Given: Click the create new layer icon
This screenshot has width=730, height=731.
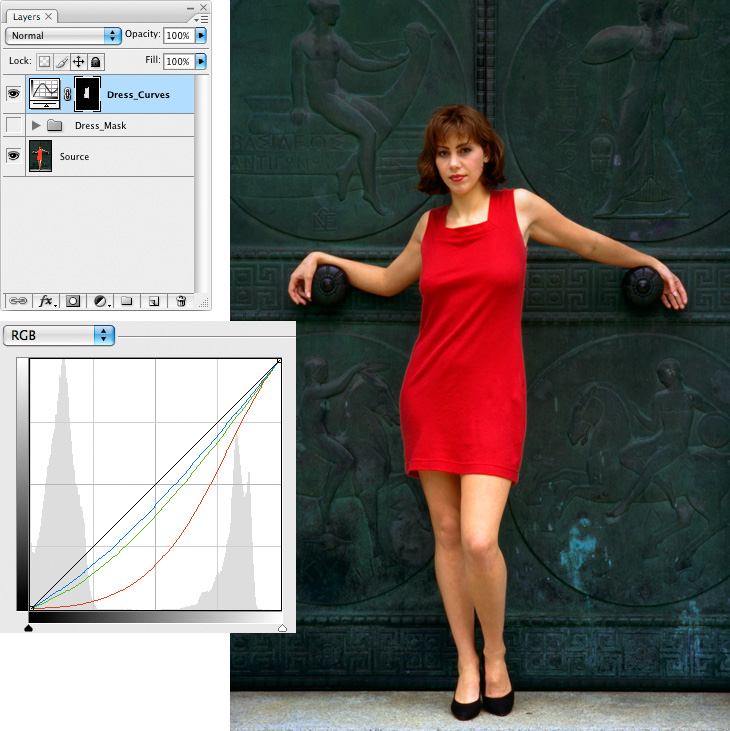Looking at the screenshot, I should tap(154, 300).
